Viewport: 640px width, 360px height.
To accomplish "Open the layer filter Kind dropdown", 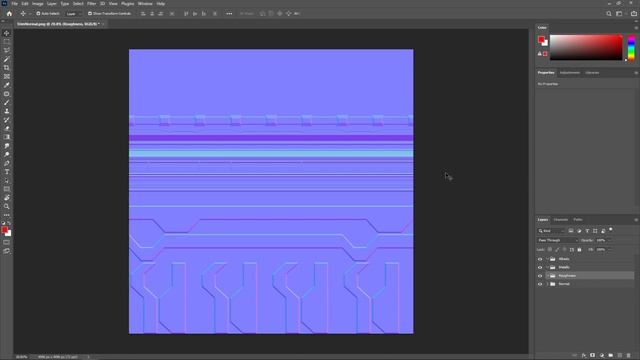I will point(551,231).
